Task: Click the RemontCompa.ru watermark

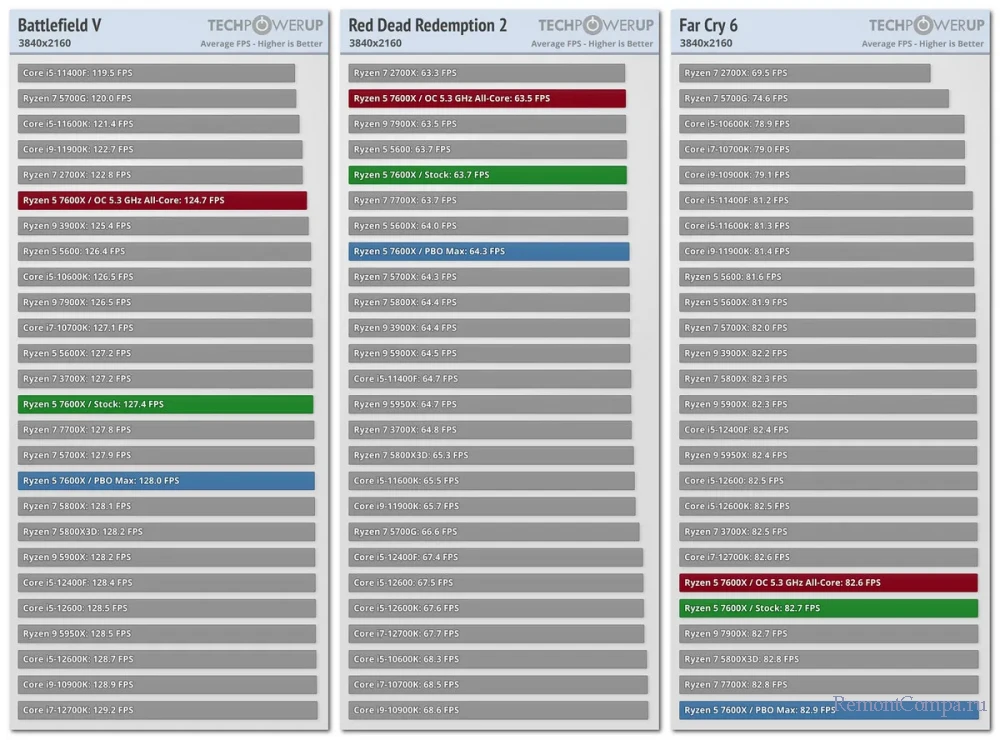Action: click(x=906, y=706)
